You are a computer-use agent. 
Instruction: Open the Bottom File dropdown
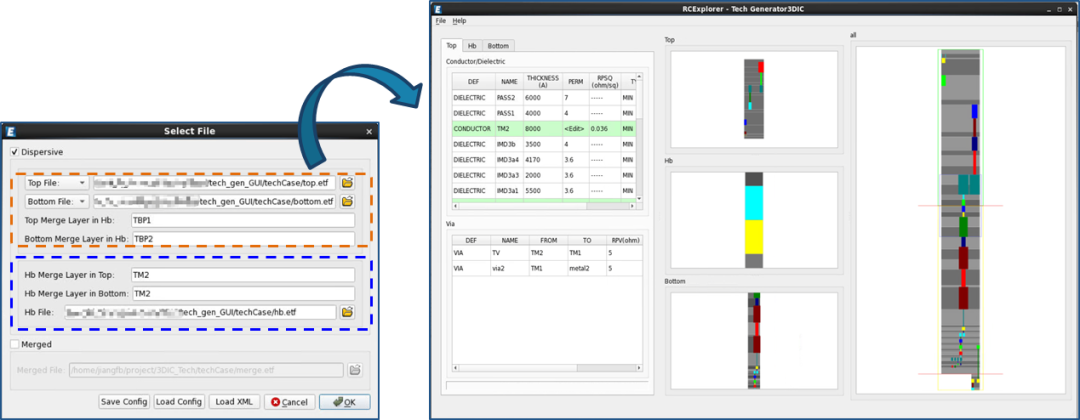pos(56,201)
